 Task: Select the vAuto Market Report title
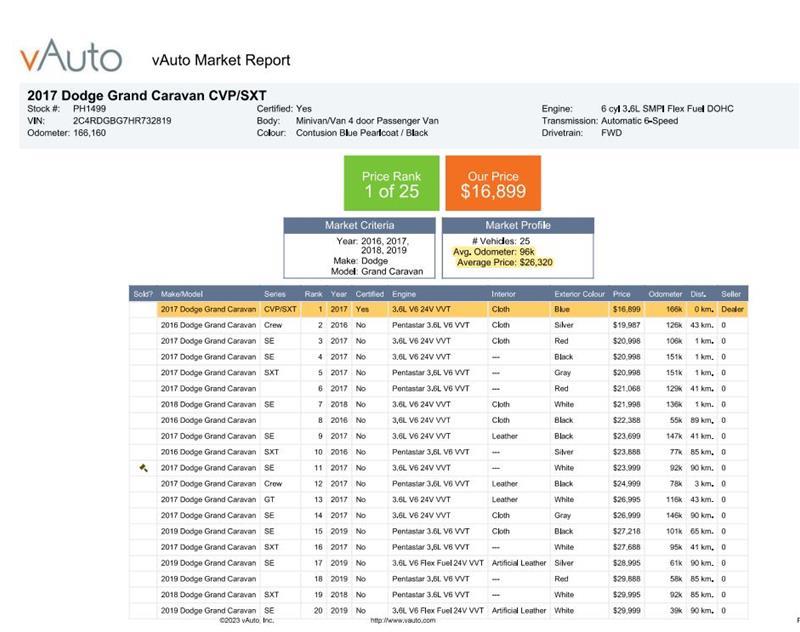click(221, 60)
